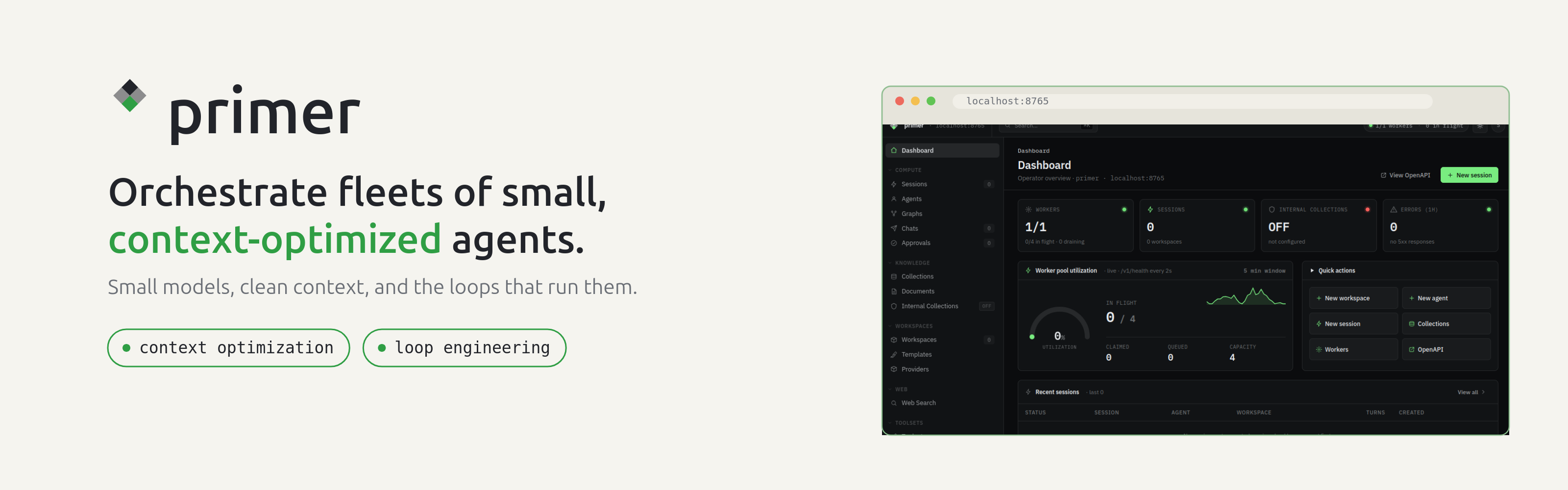Click "no 5xx responses" on Errors card
This screenshot has width=1568, height=490.
click(1412, 242)
